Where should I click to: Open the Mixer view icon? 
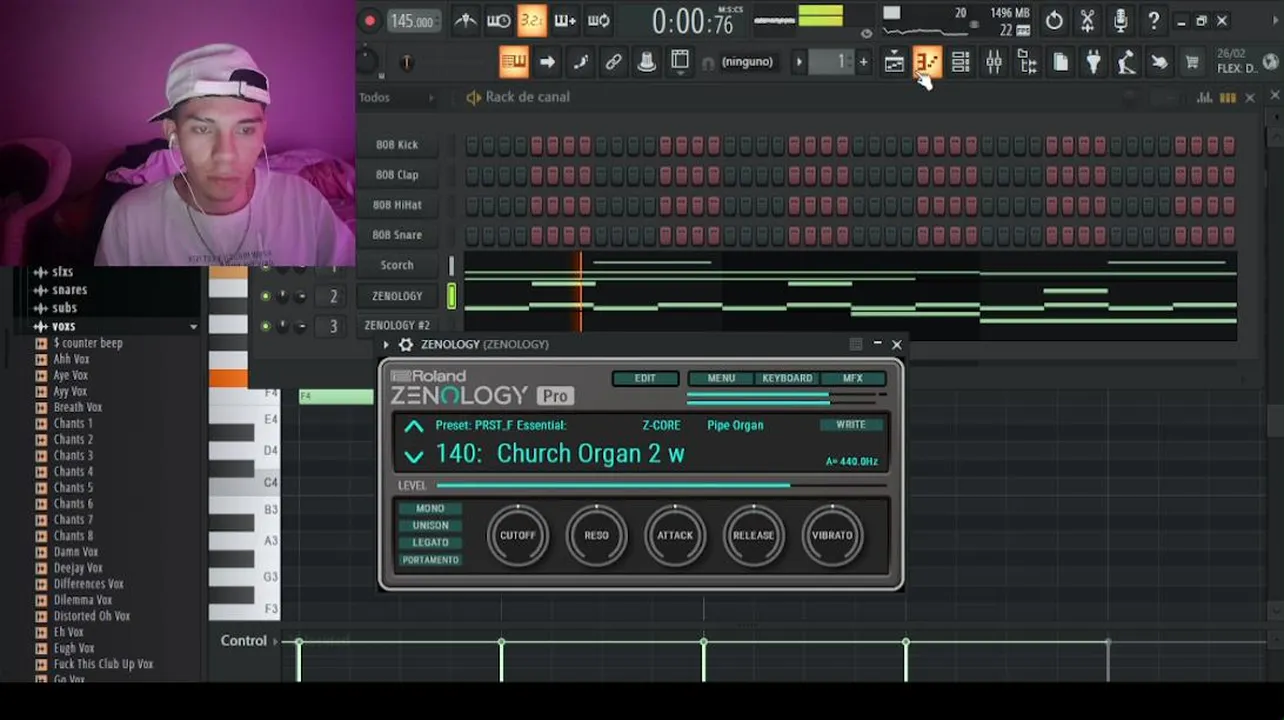click(x=993, y=62)
